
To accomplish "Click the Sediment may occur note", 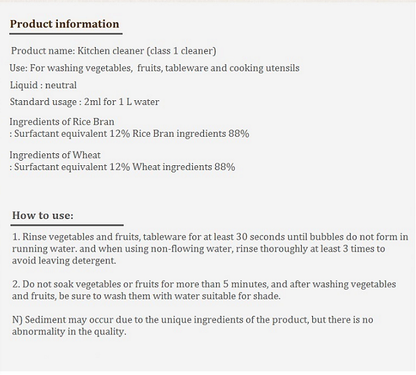I will point(193,320).
